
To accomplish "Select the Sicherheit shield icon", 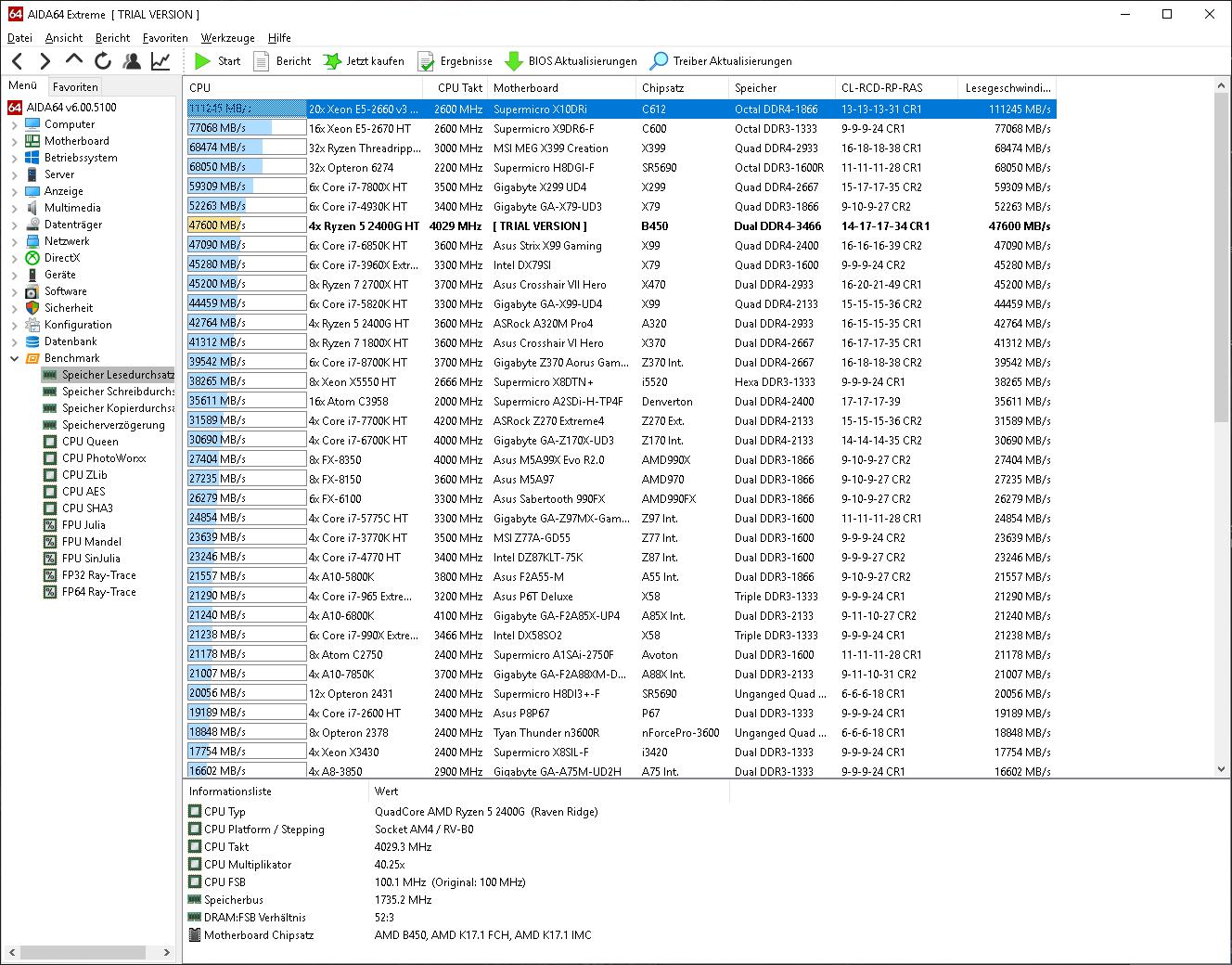I will tap(32, 308).
